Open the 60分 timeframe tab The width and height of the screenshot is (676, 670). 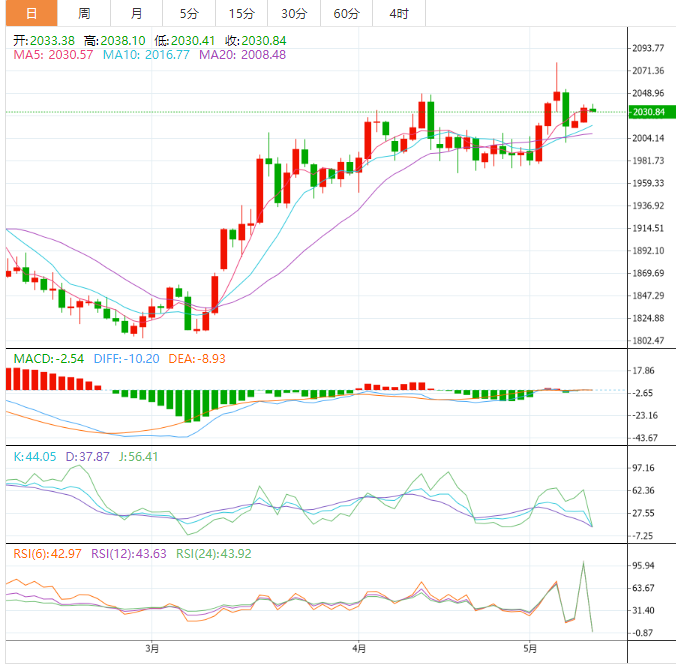346,13
